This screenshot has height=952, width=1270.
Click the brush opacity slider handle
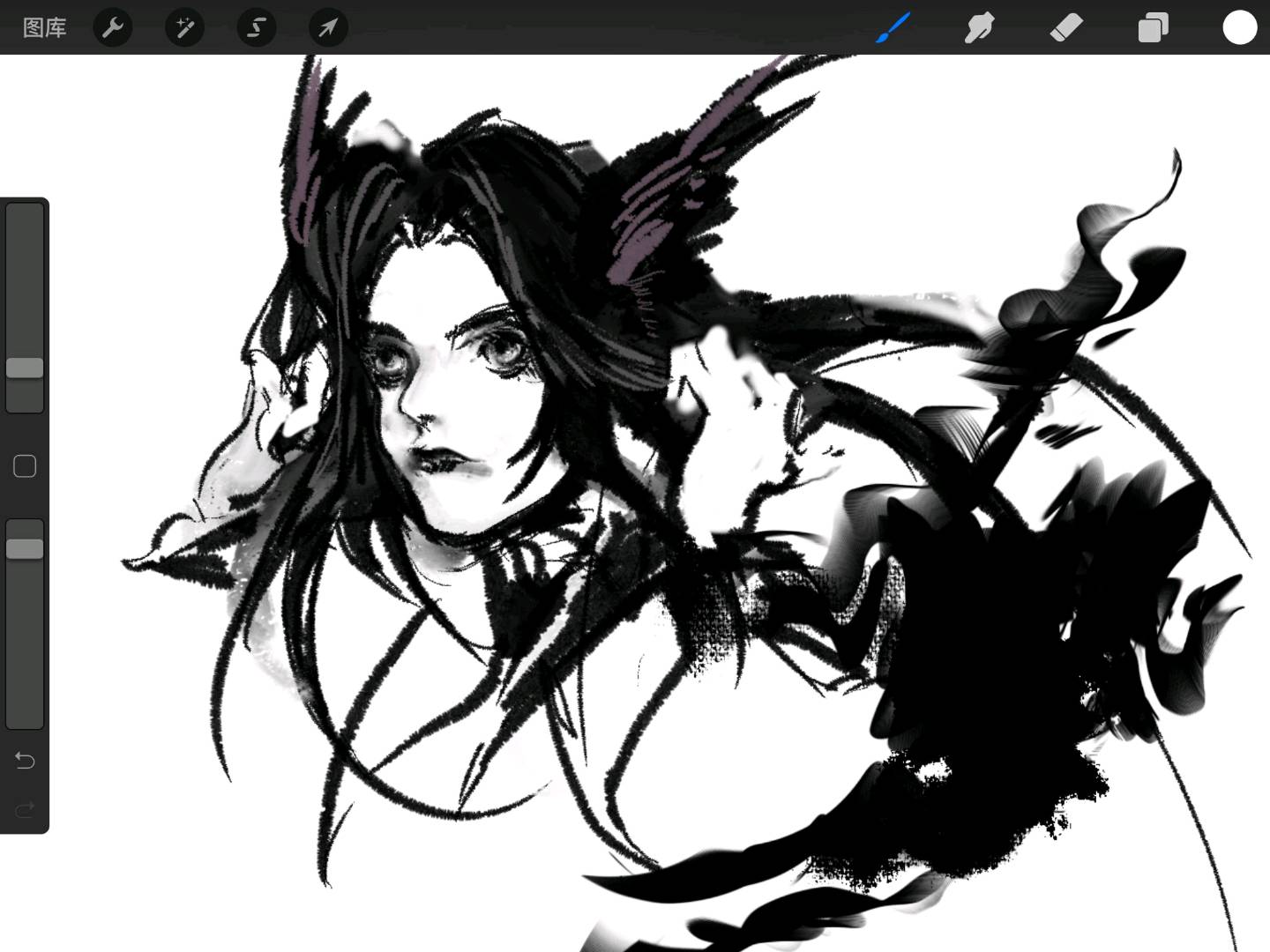coord(25,549)
